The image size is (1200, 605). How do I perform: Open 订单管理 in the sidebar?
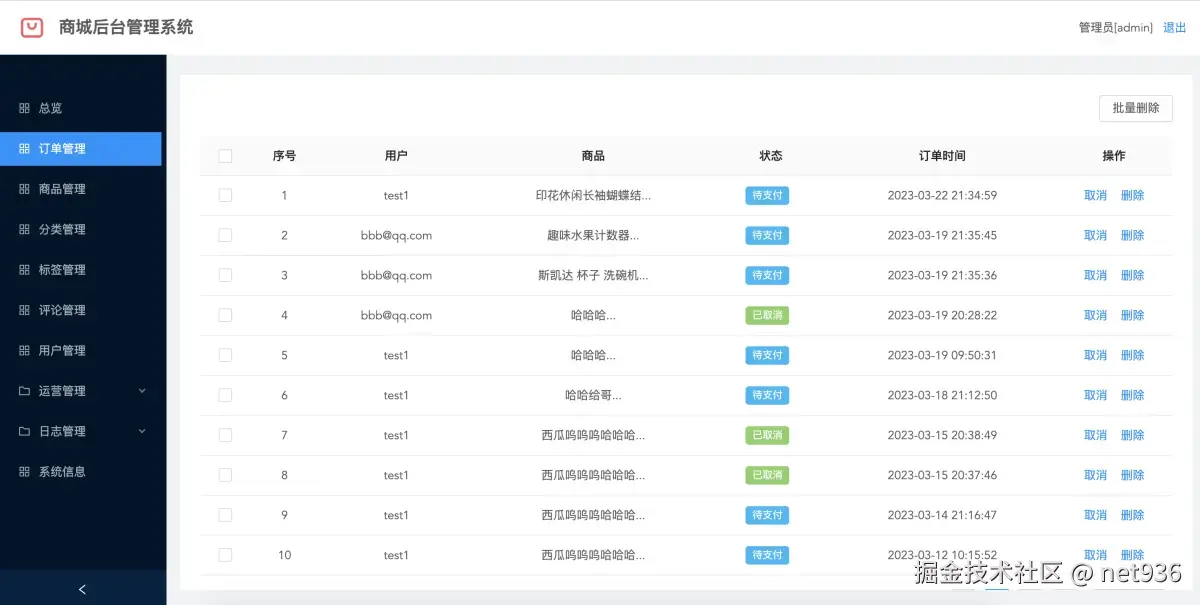click(81, 149)
